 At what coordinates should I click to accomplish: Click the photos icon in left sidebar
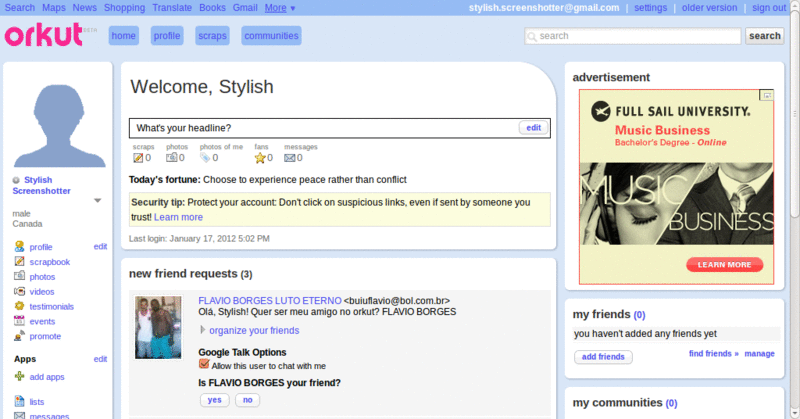(x=19, y=276)
